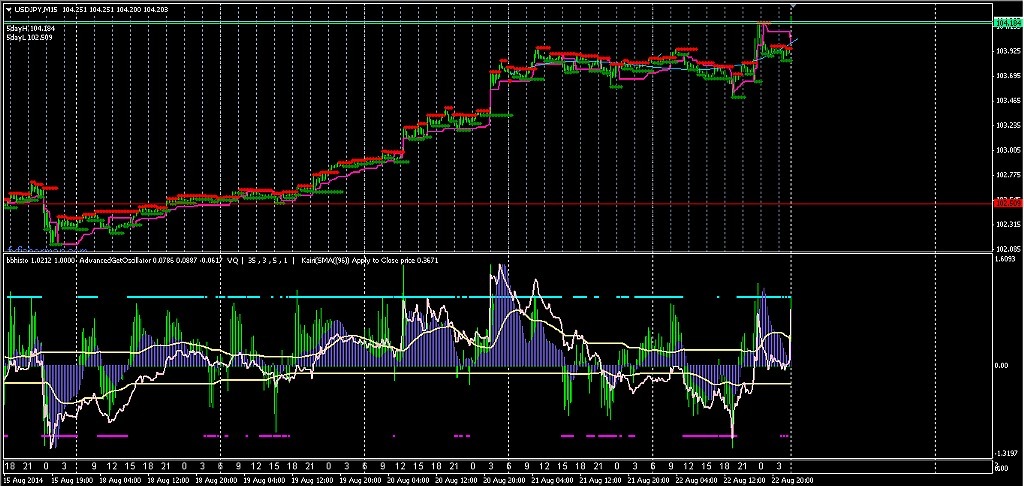Select the green 5-day high horizontal line
This screenshot has height=486, width=1024.
pos(400,21)
